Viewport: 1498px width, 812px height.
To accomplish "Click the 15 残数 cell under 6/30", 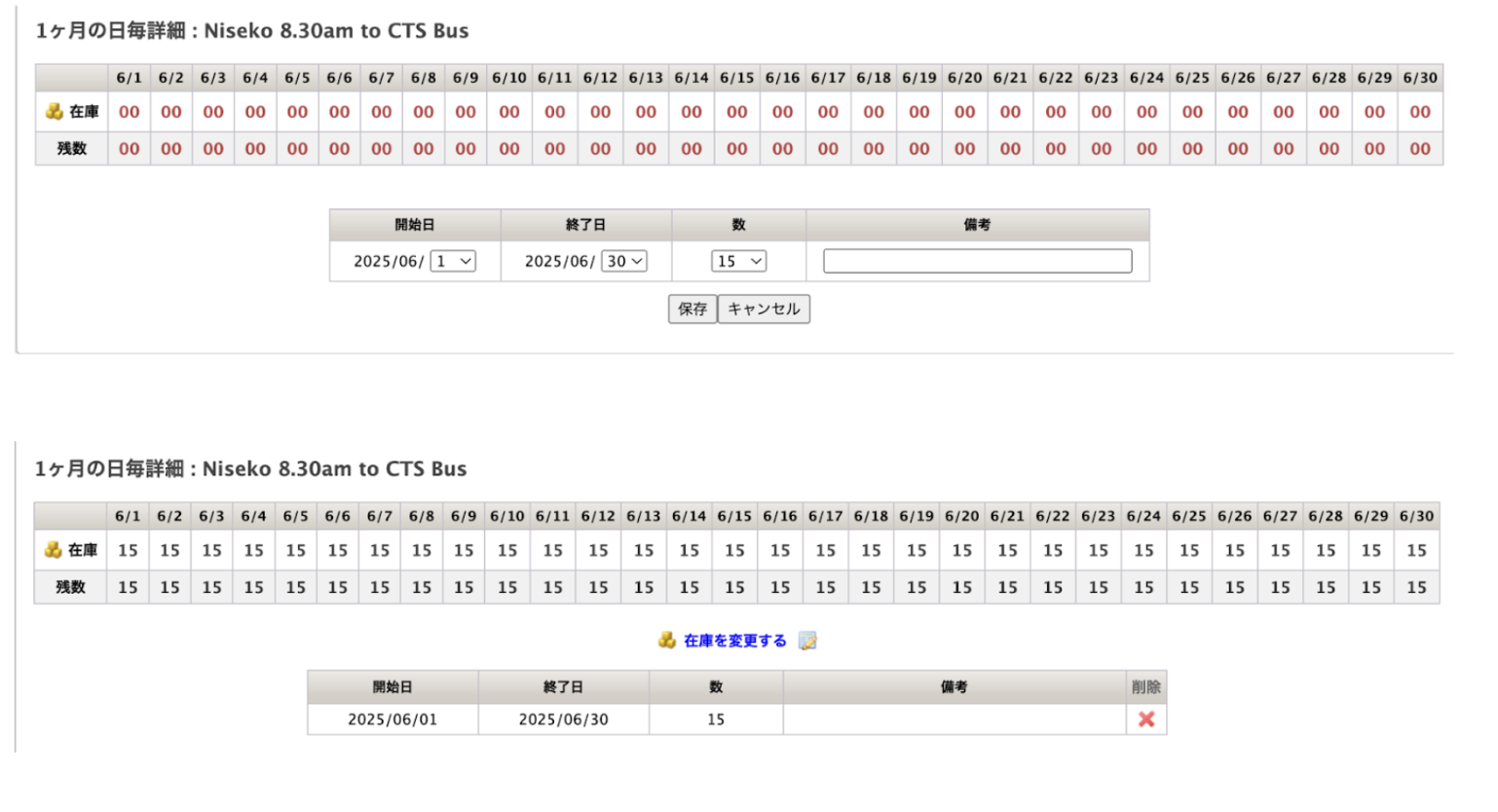I will pyautogui.click(x=1416, y=587).
